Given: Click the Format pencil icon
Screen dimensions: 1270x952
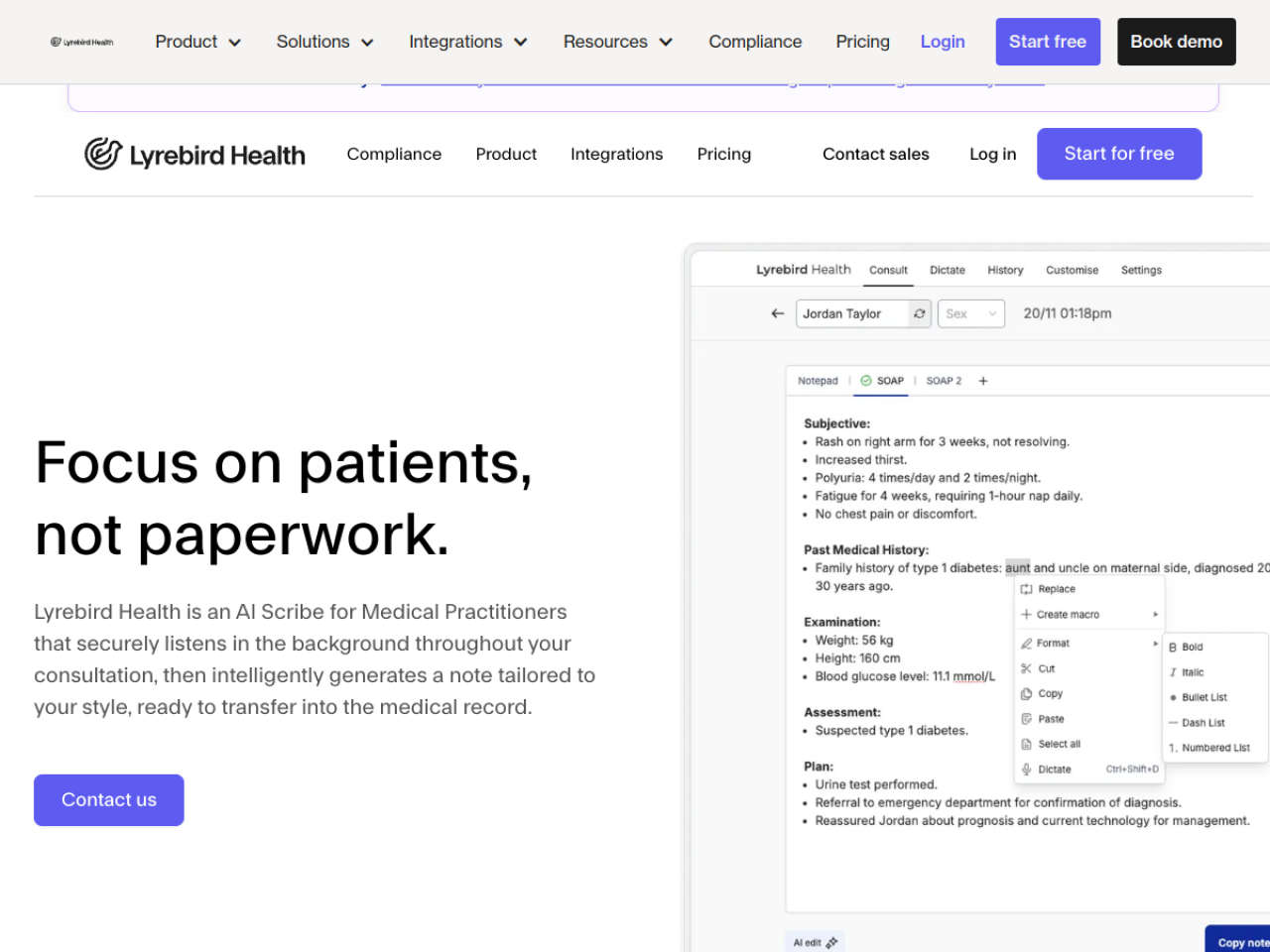Looking at the screenshot, I should (1027, 644).
